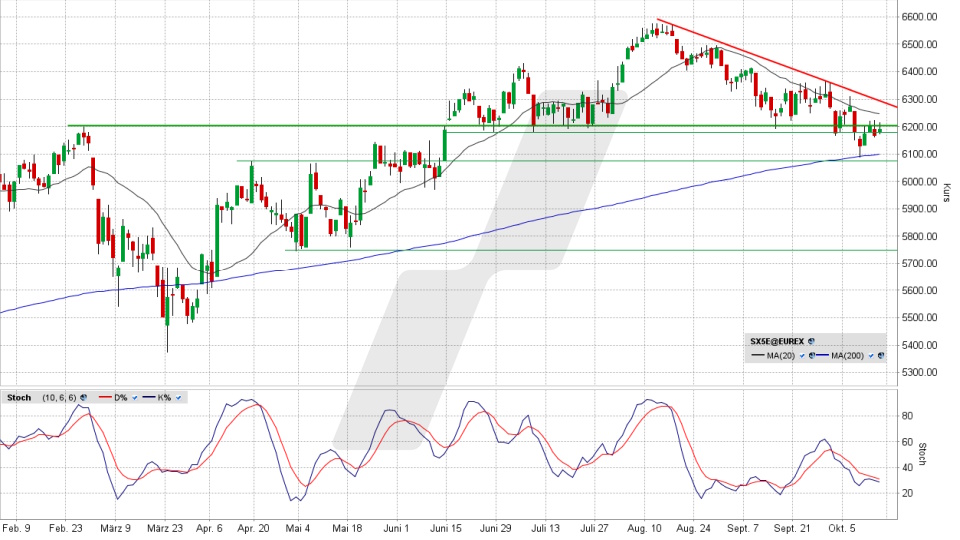Click the Stoch vertical axis title
Viewport: 960px width, 540px height.
pyautogui.click(x=923, y=454)
